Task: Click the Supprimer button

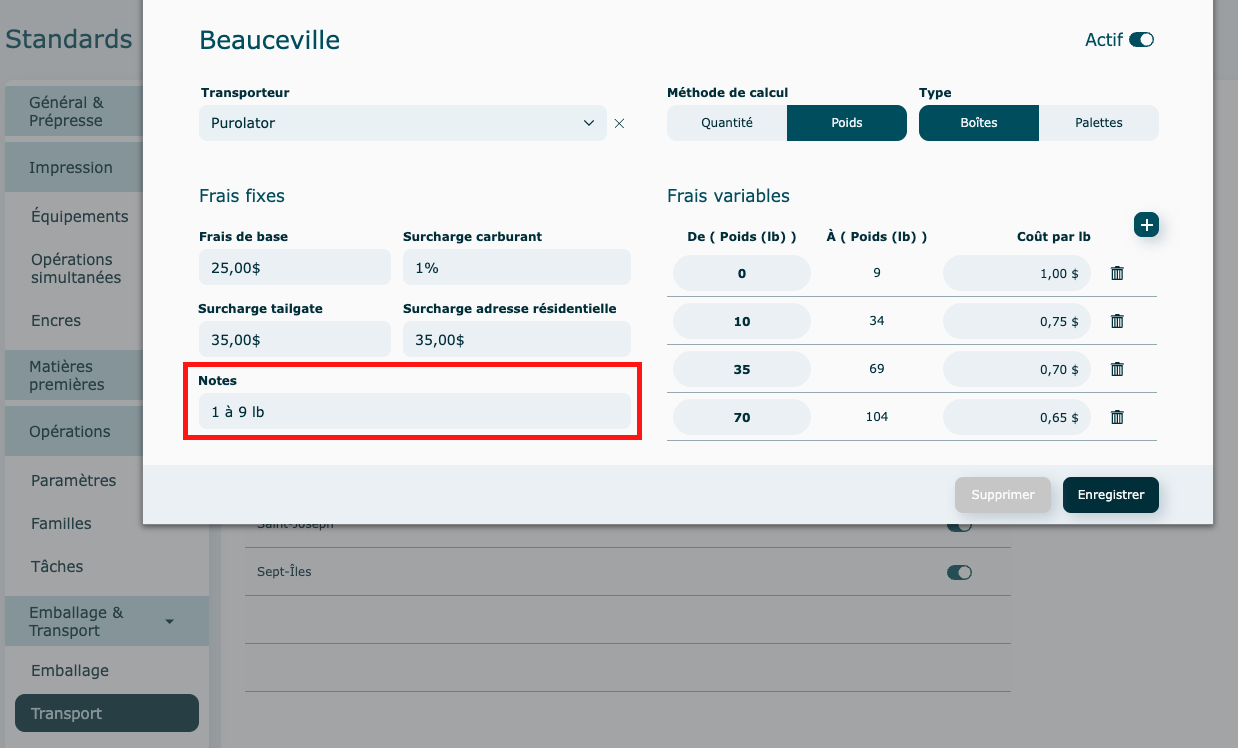Action: pos(1002,495)
